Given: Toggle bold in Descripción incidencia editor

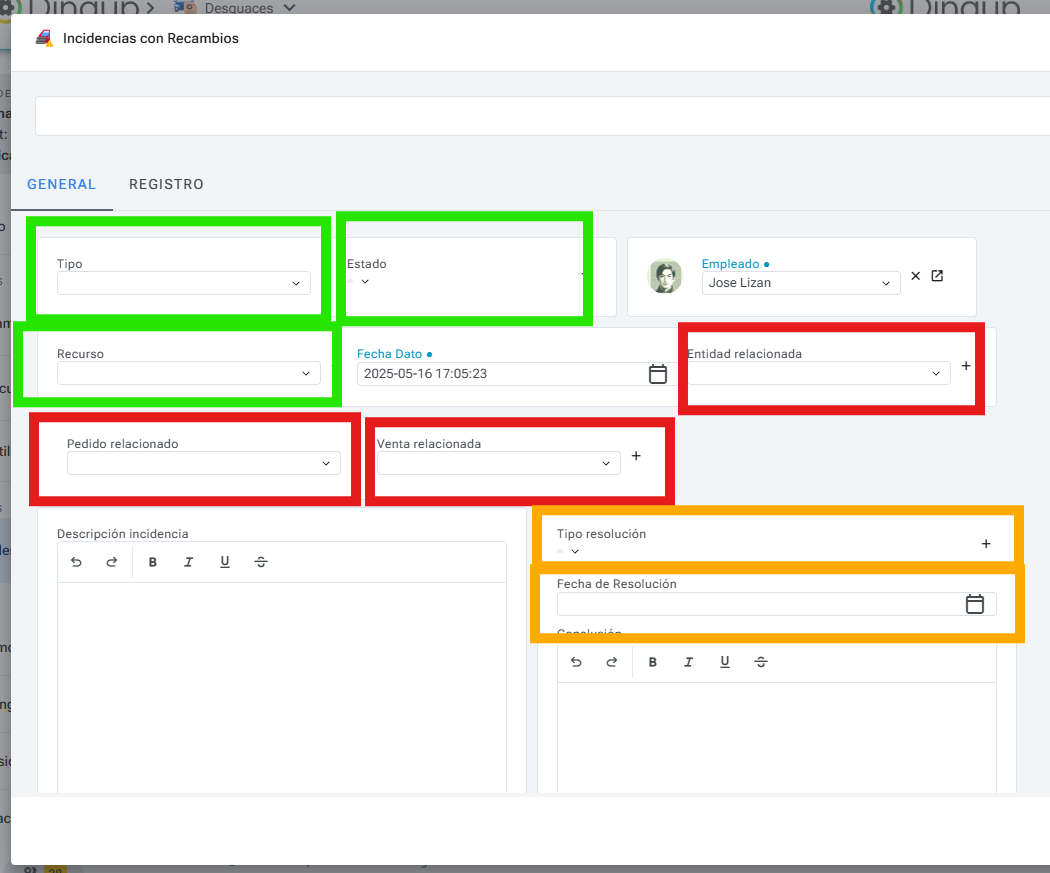Looking at the screenshot, I should click(153, 562).
